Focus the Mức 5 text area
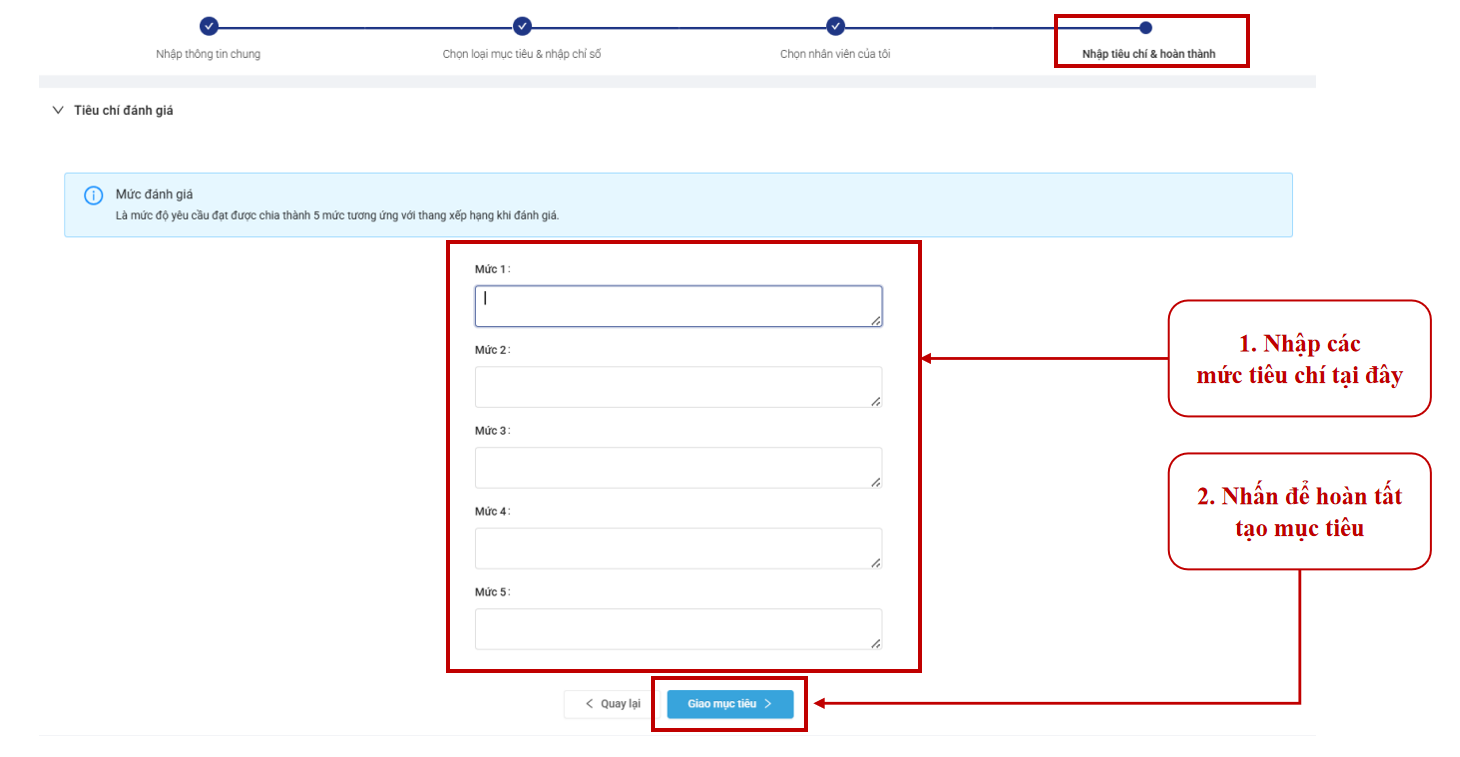 (x=678, y=629)
